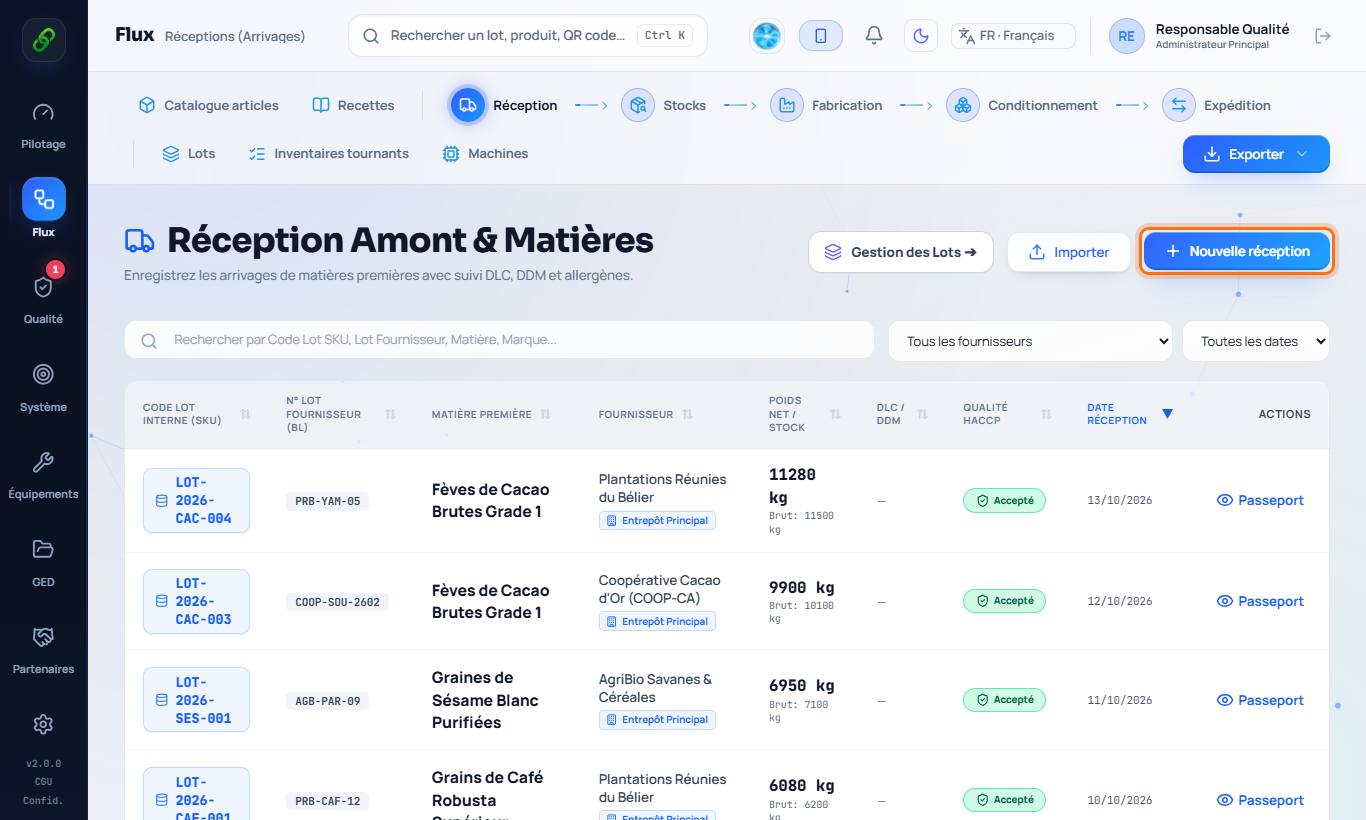Click the blue globe avatar icon
1366x820 pixels.
(x=767, y=36)
